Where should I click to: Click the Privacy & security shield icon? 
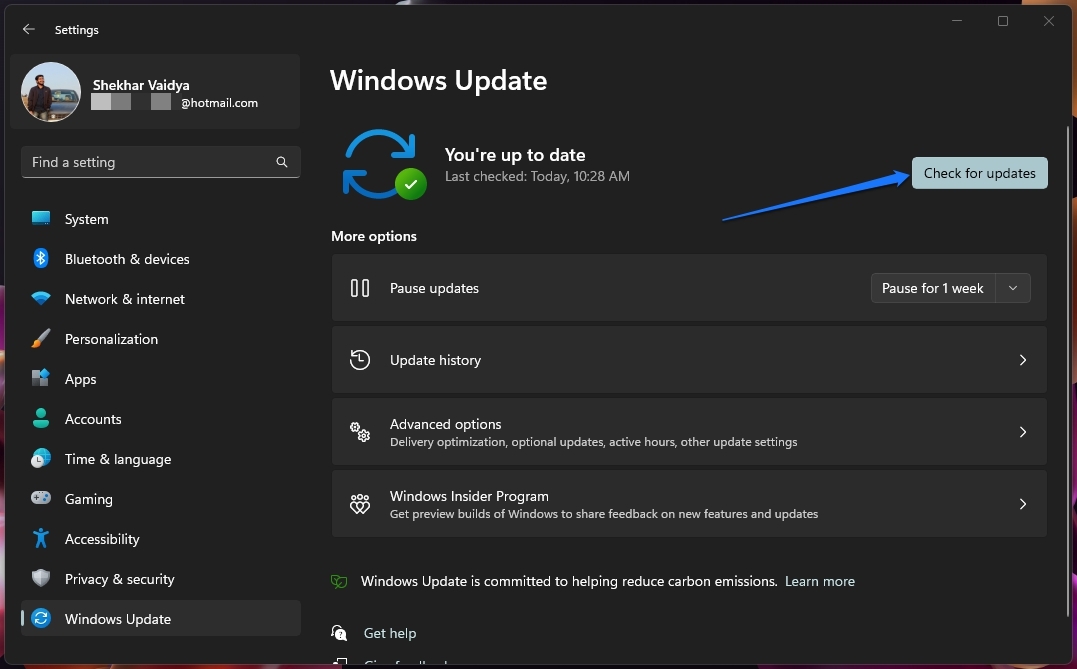(41, 578)
